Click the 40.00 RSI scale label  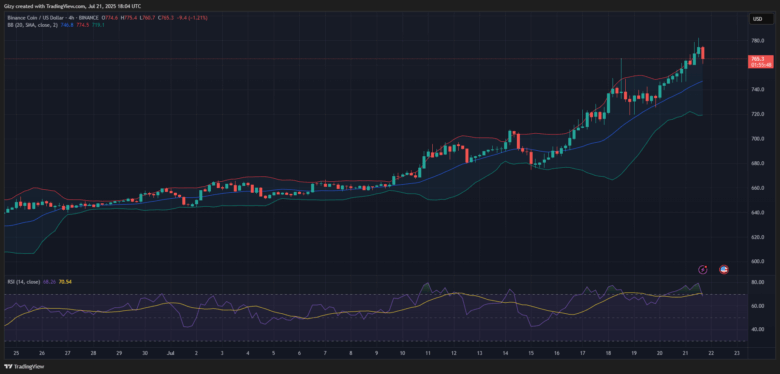coord(758,329)
